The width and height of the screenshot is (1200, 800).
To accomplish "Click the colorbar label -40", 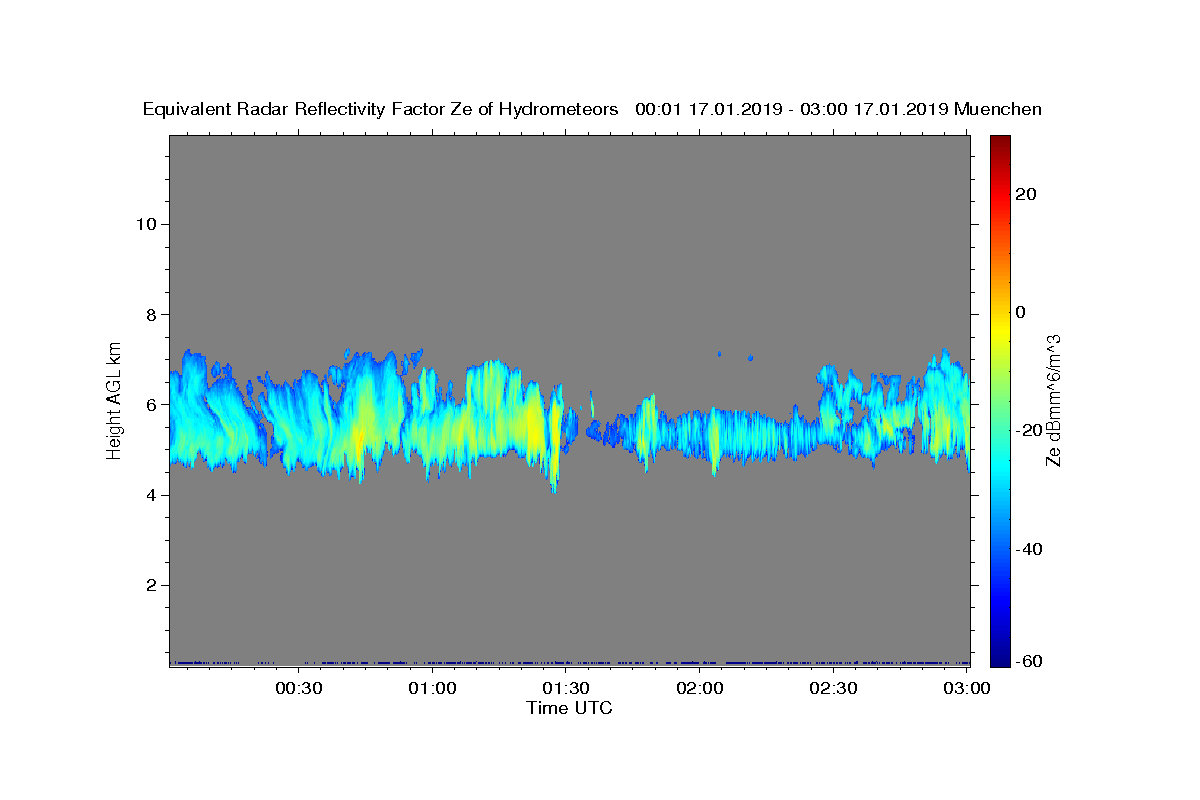I will pos(1027,549).
